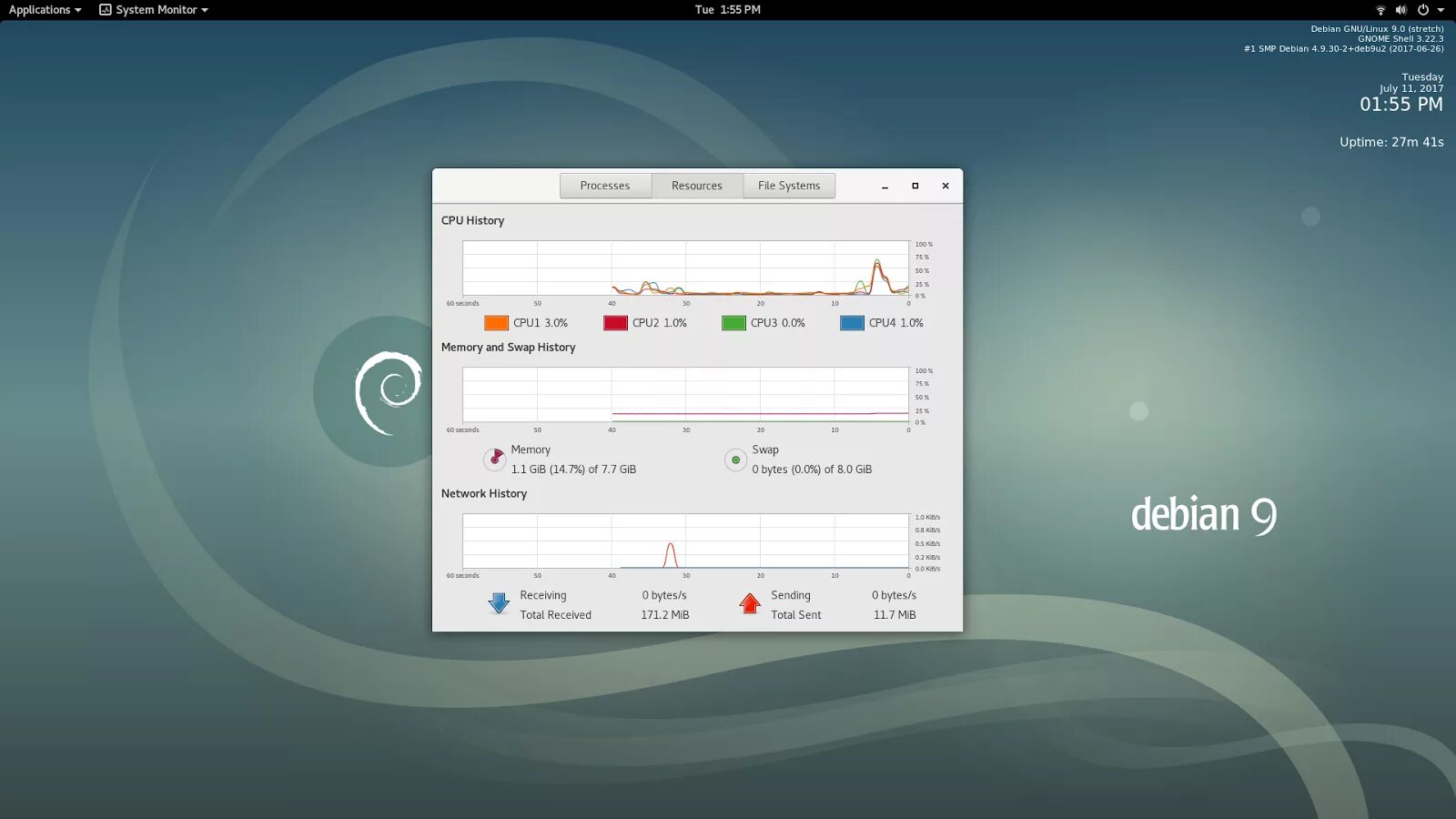Click the CPU4 blue color swatch
The height and width of the screenshot is (819, 1456).
click(x=852, y=323)
